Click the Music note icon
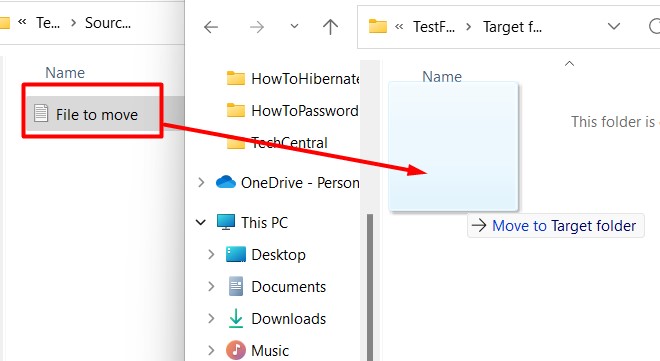 236,350
